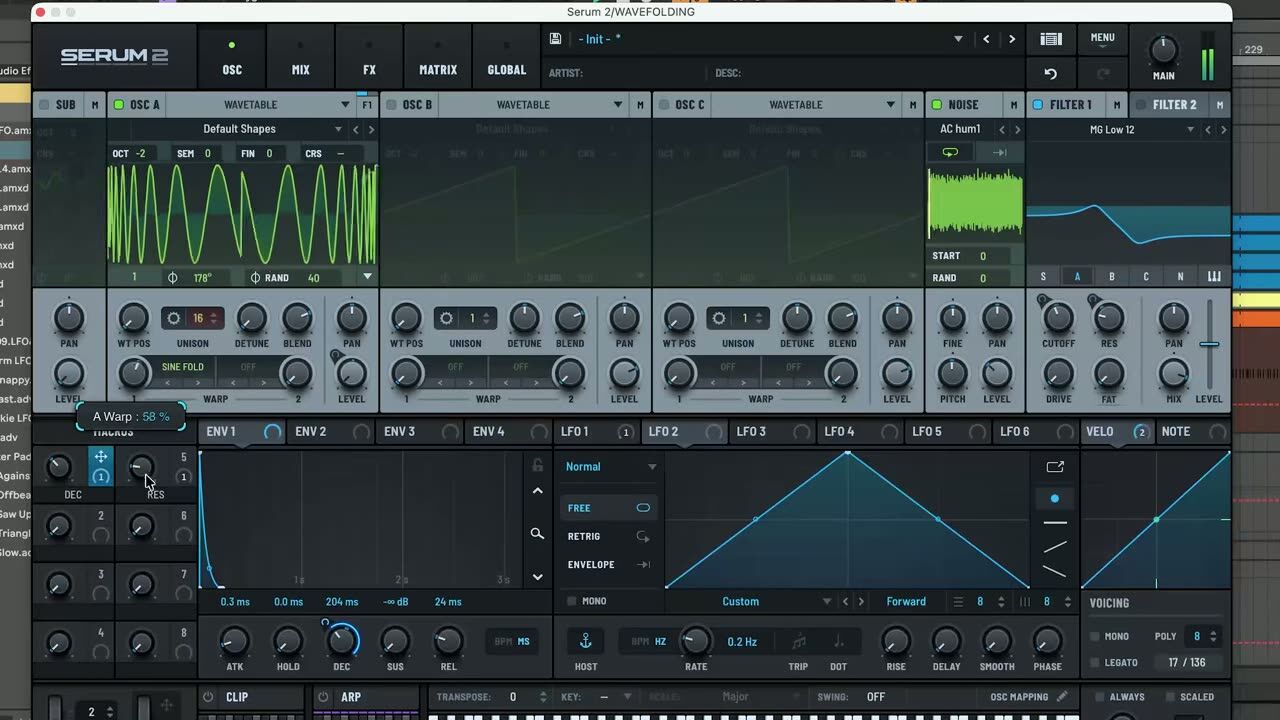1280x720 pixels.
Task: Open the preset browser list icon
Action: tap(1051, 39)
